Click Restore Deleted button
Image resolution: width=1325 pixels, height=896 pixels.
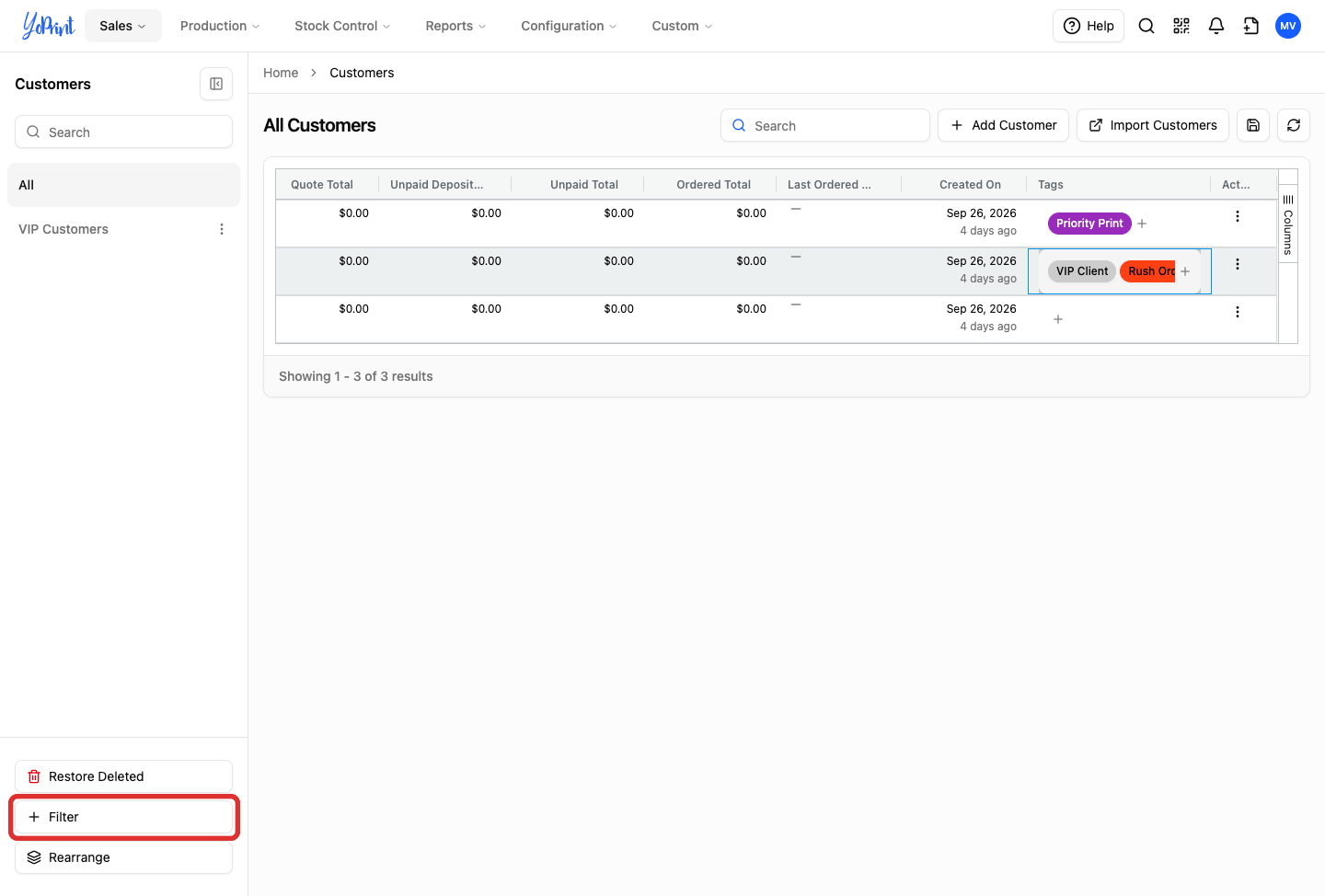(x=123, y=776)
